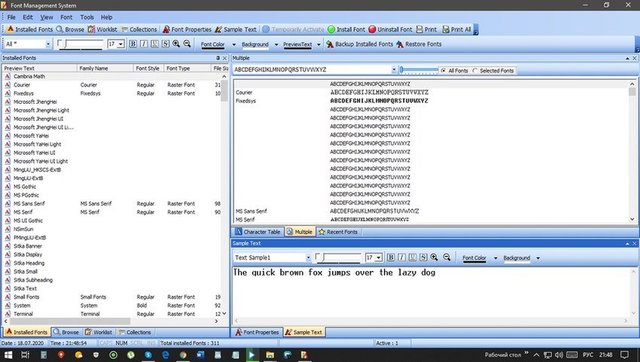Select the Multiple tab

[x=300, y=232]
